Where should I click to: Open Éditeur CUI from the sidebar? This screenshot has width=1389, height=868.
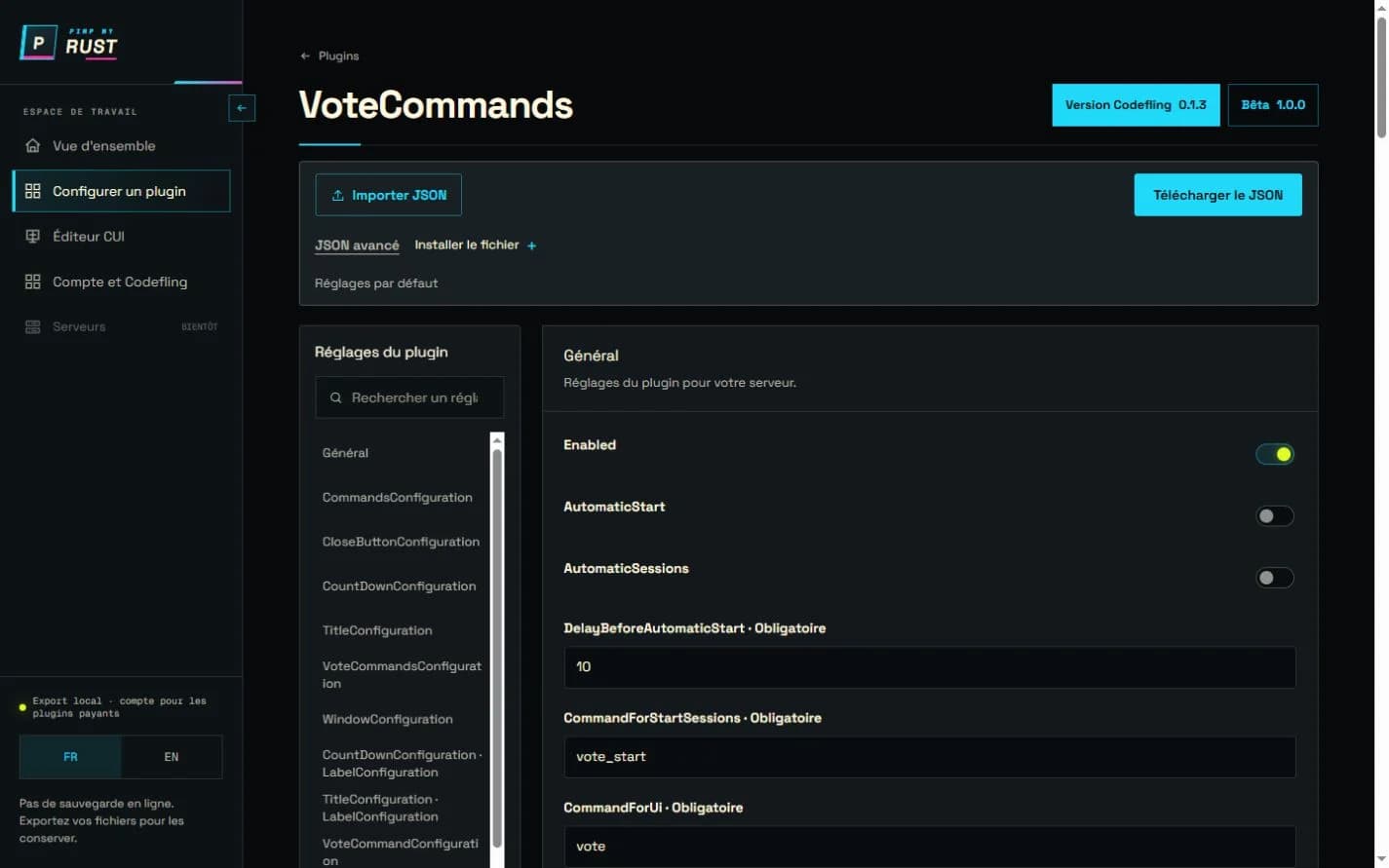coord(121,237)
